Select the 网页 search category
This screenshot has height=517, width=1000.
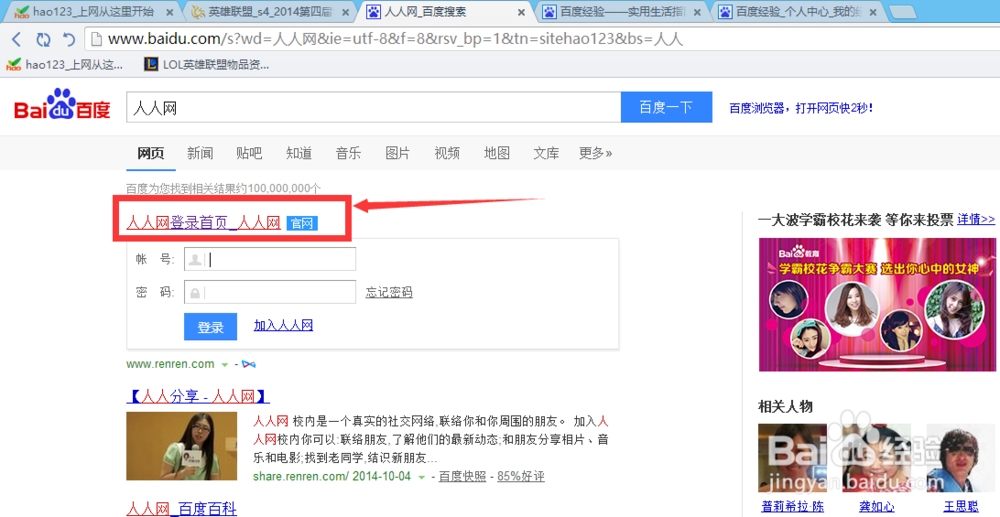pyautogui.click(x=151, y=153)
